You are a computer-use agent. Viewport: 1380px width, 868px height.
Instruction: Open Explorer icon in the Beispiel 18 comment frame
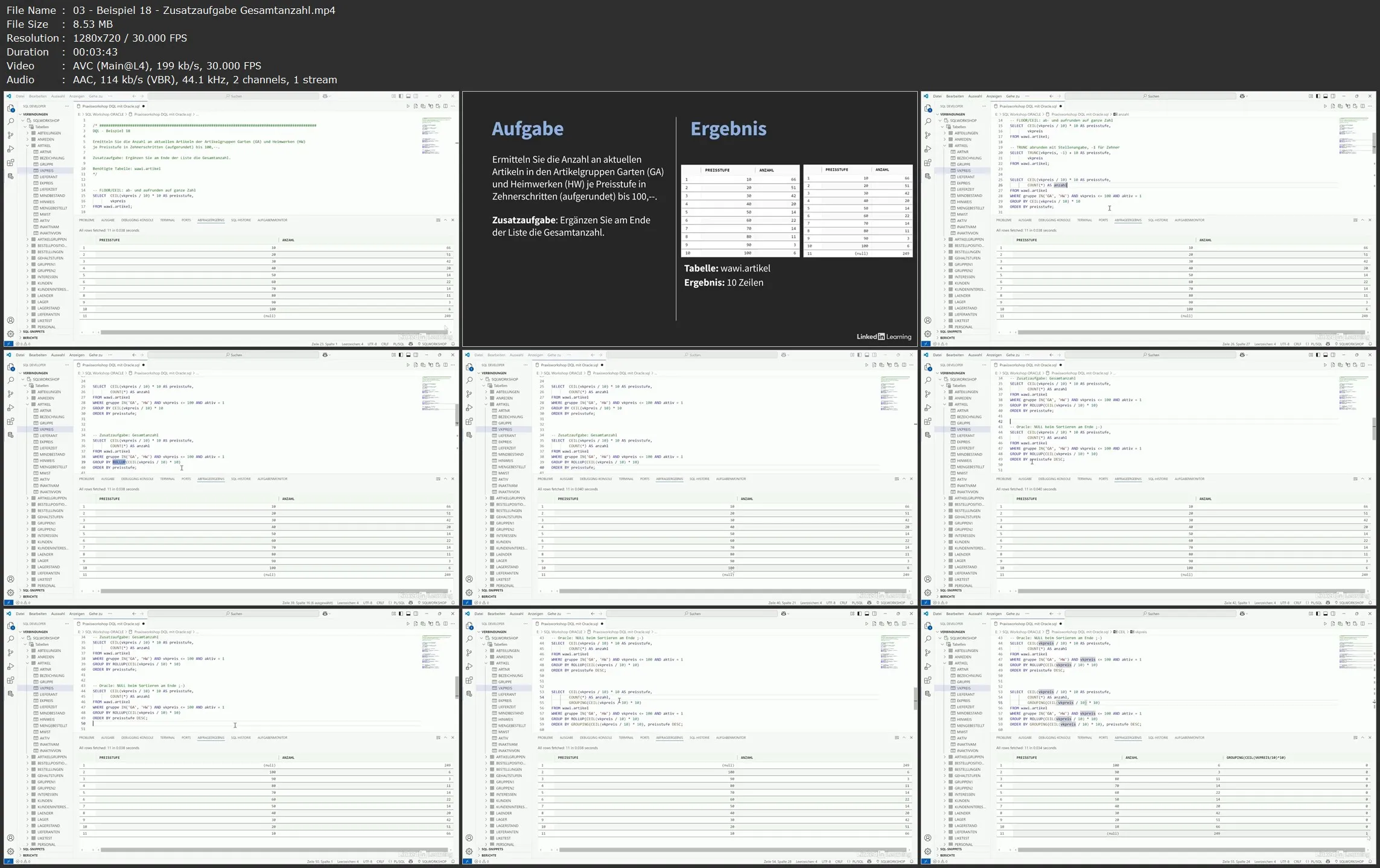pyautogui.click(x=10, y=108)
